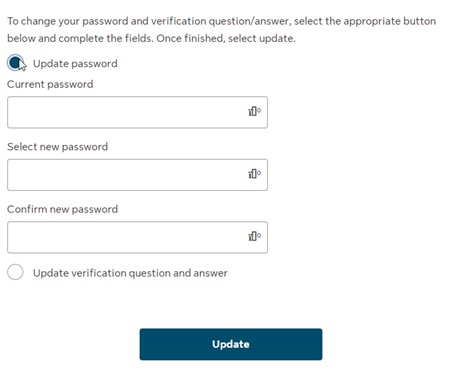Click the 'select the appropriate button' instruction text
The width and height of the screenshot is (458, 375).
point(365,21)
